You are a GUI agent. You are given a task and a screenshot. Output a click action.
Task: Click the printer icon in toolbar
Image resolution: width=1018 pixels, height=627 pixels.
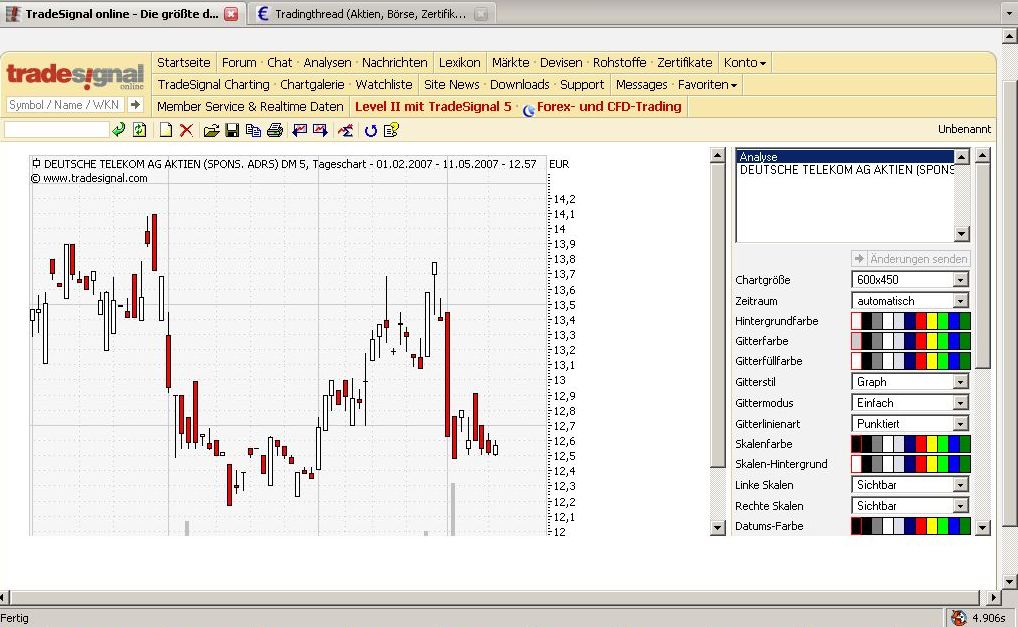[x=275, y=130]
